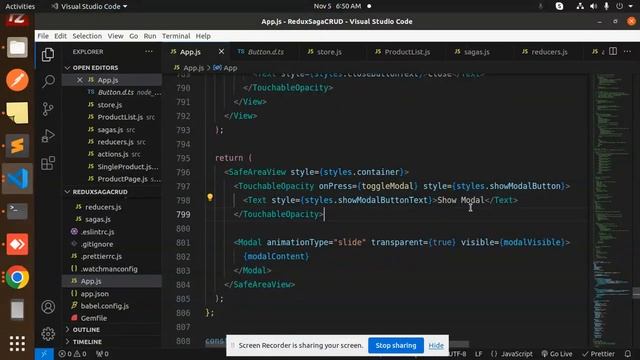Screen dimensions: 640x360
Task: Open the Run and Debug view
Action: (48, 136)
